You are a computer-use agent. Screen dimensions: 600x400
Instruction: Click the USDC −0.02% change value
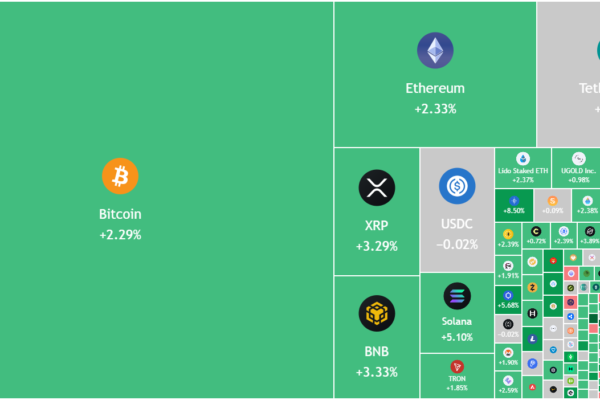click(457, 244)
